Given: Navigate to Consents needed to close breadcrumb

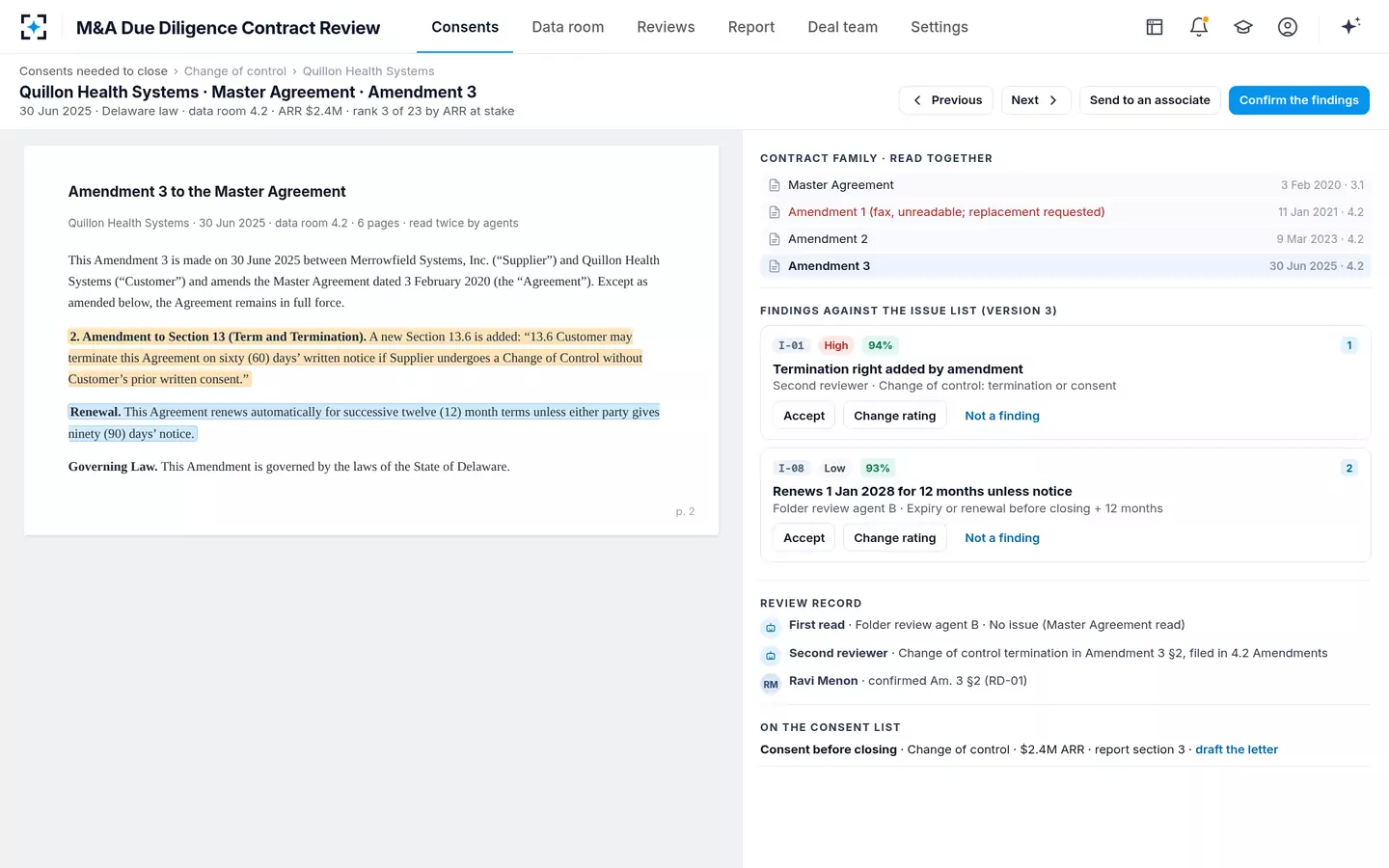Looking at the screenshot, I should pyautogui.click(x=94, y=71).
